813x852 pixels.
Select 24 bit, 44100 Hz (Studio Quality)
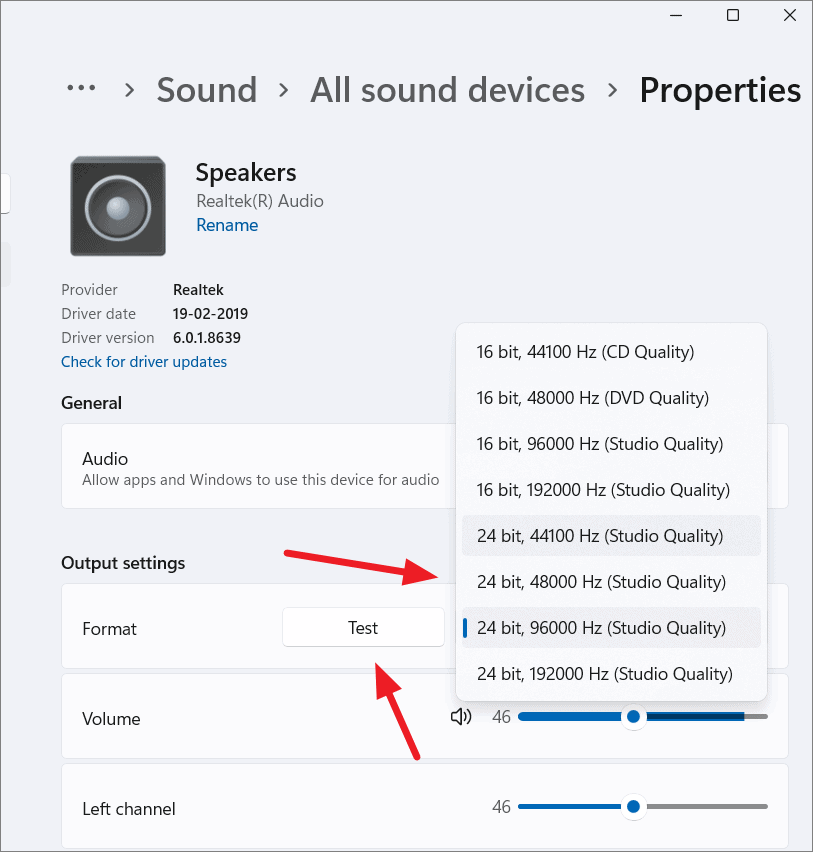602,536
